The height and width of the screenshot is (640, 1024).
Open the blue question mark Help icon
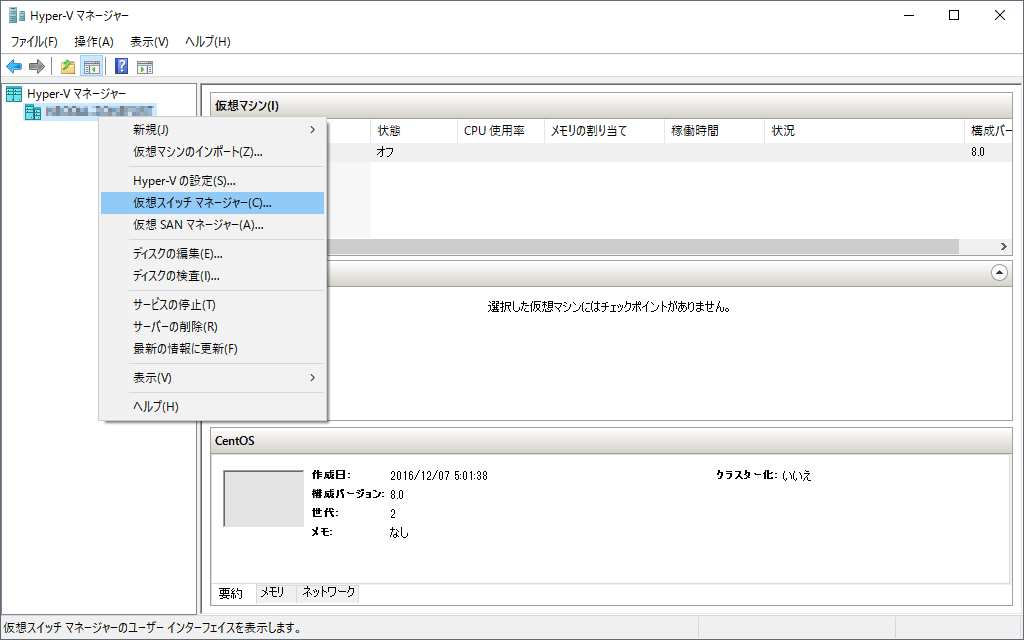(x=121, y=67)
